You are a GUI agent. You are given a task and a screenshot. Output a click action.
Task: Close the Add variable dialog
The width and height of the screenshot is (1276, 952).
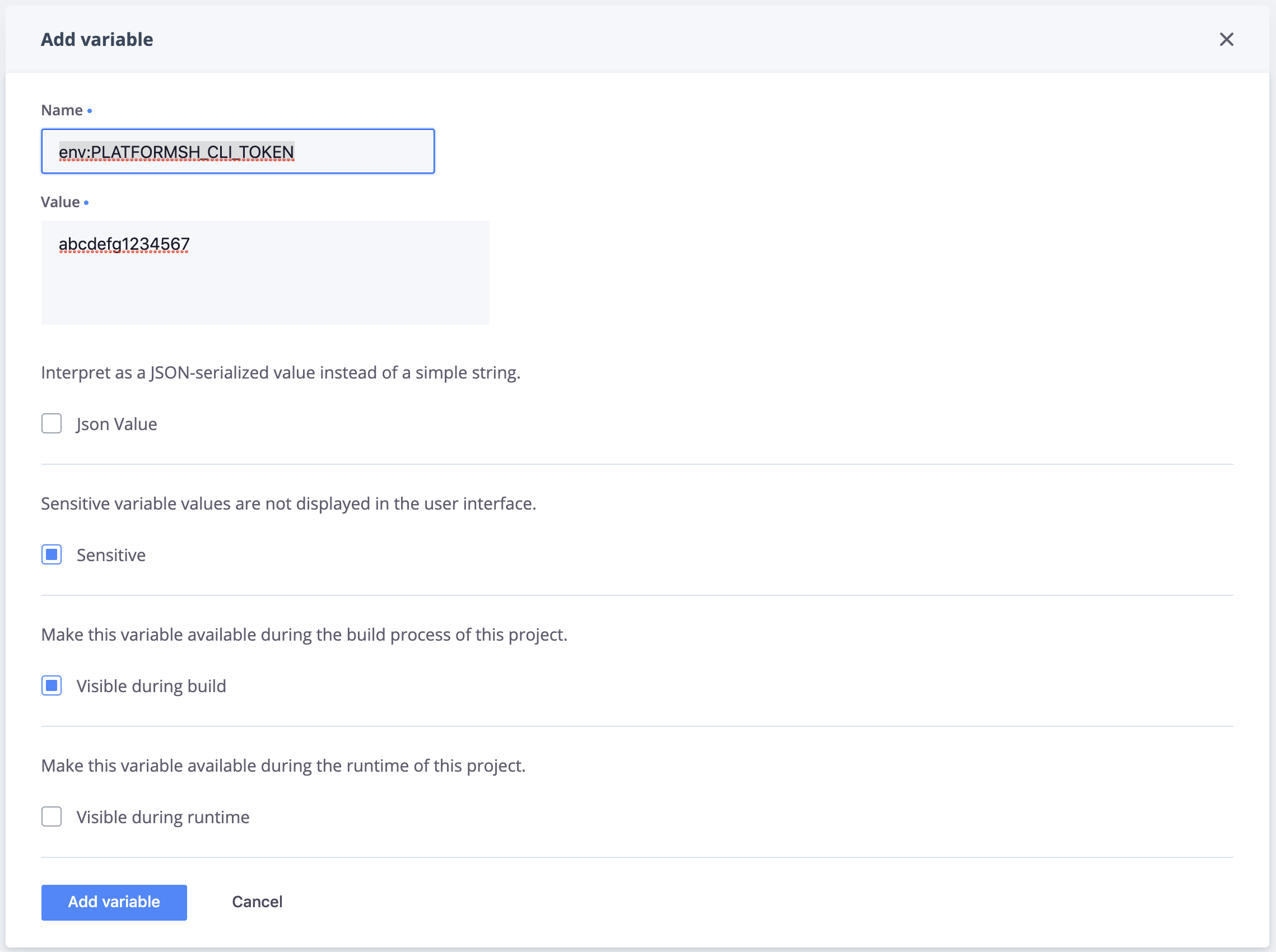tap(1226, 39)
